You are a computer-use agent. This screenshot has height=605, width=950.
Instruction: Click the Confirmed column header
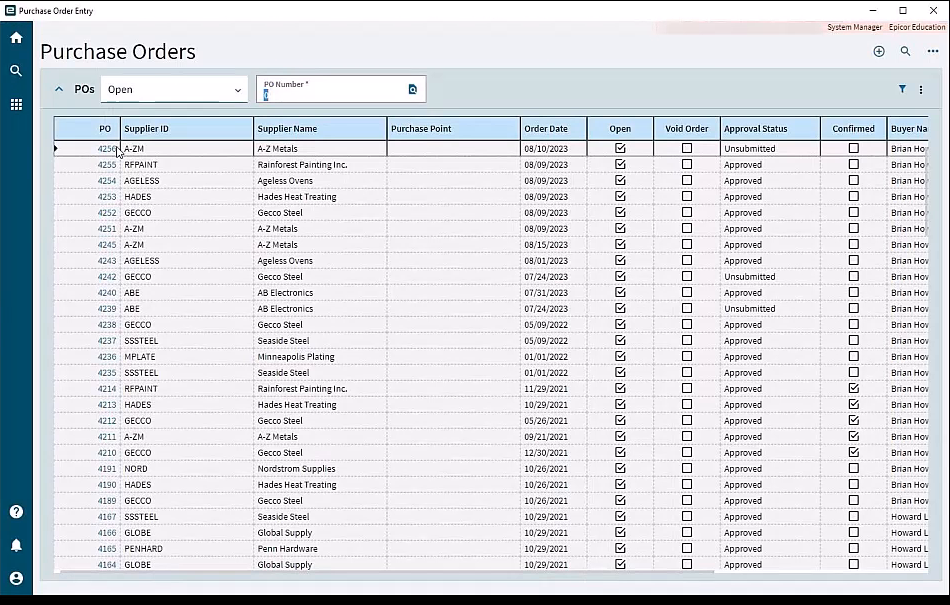854,128
